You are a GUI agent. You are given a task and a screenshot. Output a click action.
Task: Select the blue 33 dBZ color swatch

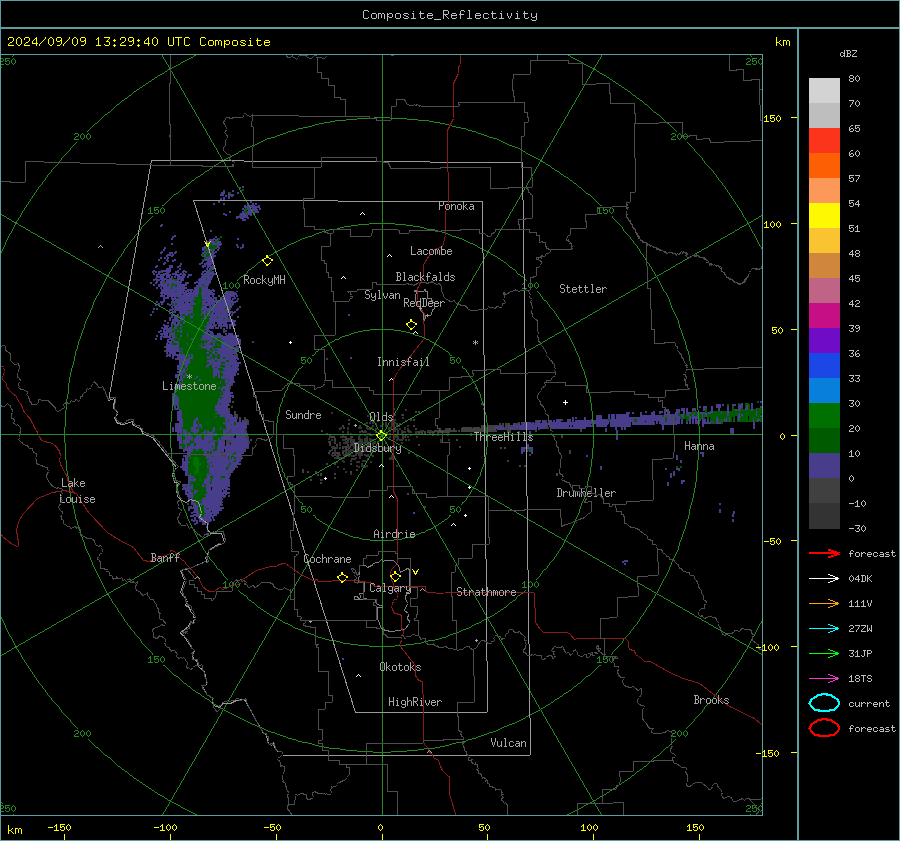[x=824, y=365]
